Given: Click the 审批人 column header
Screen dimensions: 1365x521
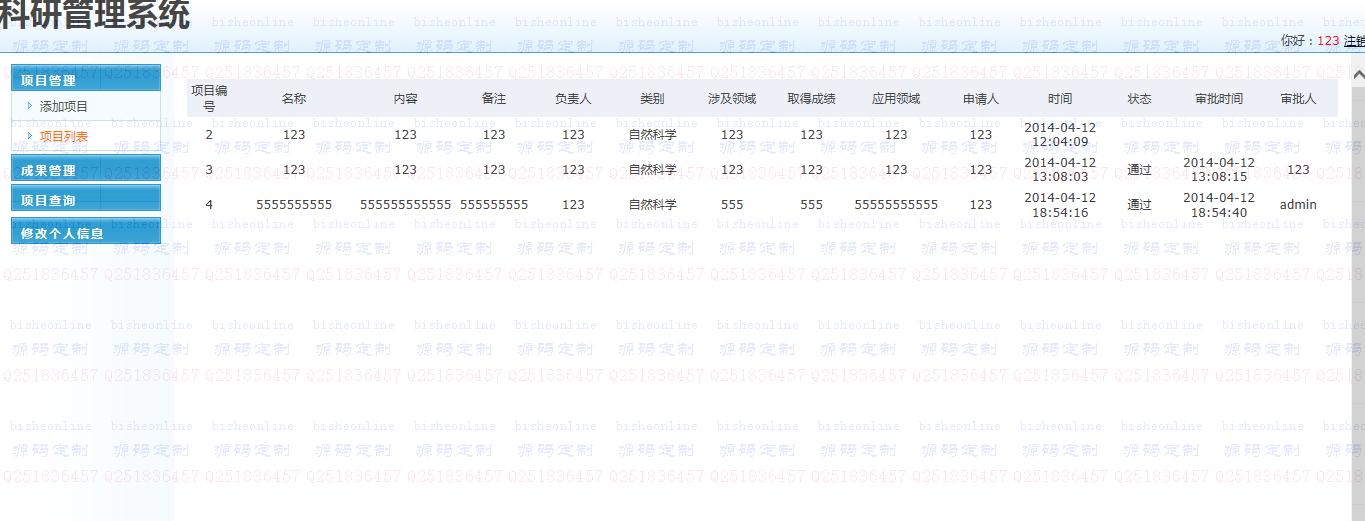Looking at the screenshot, I should (1298, 98).
